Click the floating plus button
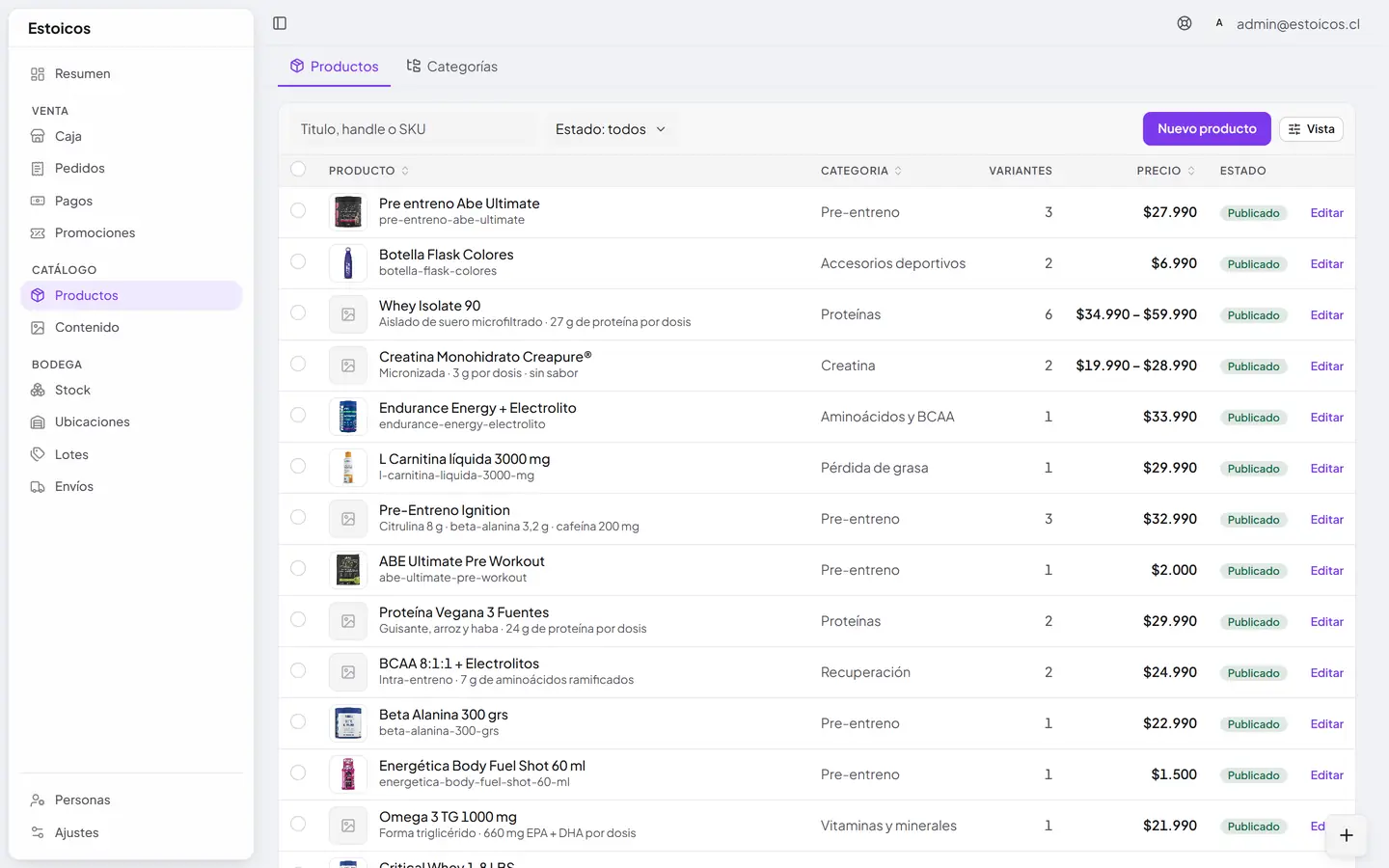The width and height of the screenshot is (1389, 868). (1347, 835)
